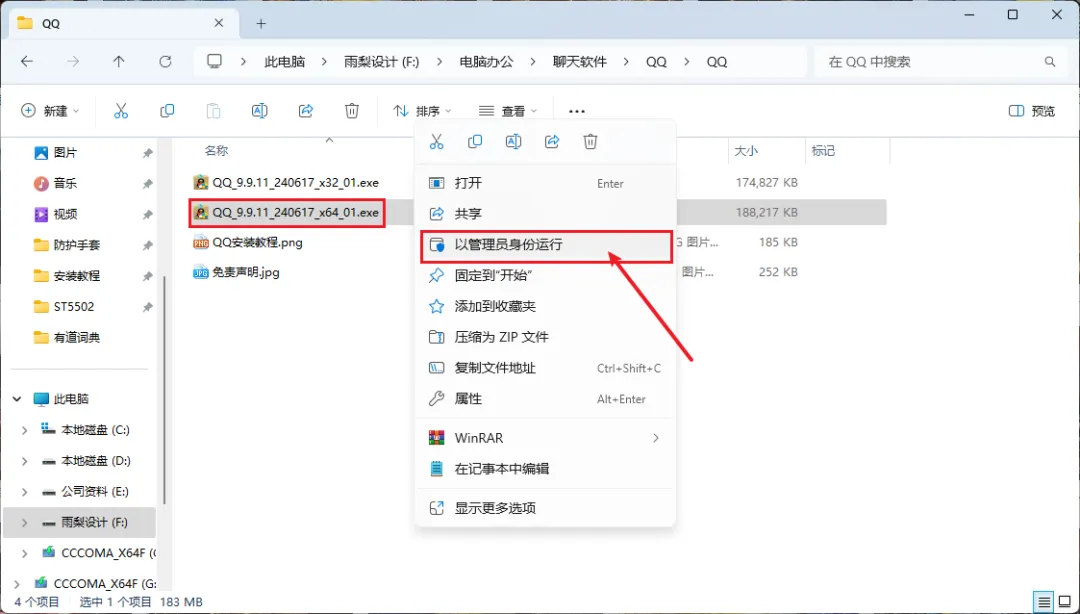
Task: Click 电脑办公 breadcrumb
Action: (x=486, y=62)
